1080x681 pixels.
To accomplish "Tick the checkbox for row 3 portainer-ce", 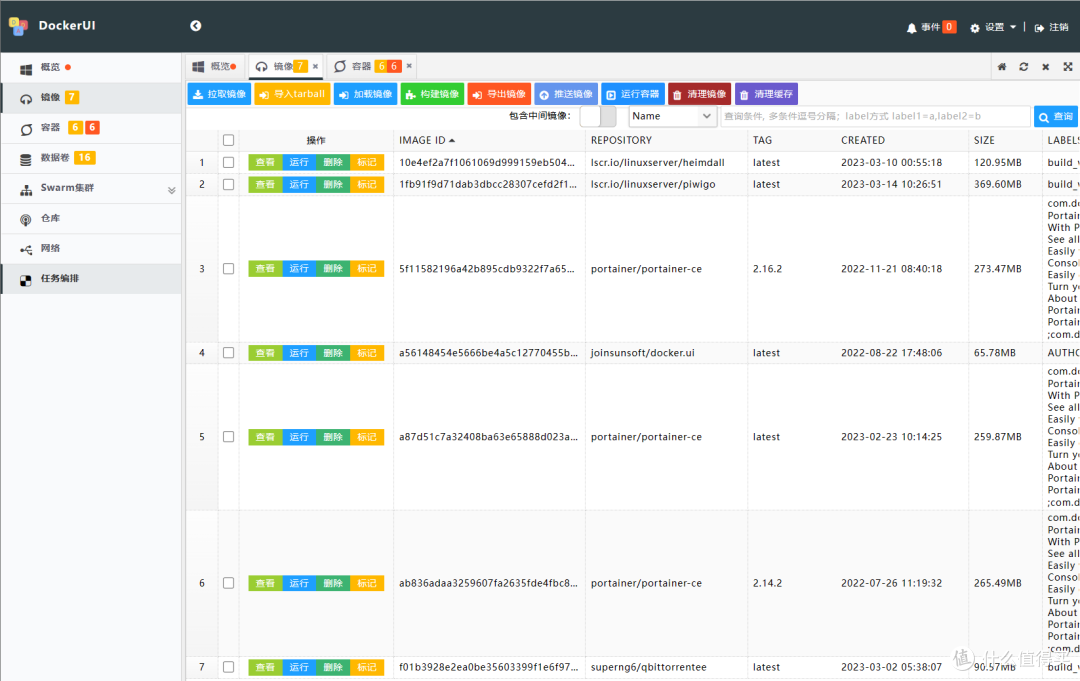I will pos(228,269).
